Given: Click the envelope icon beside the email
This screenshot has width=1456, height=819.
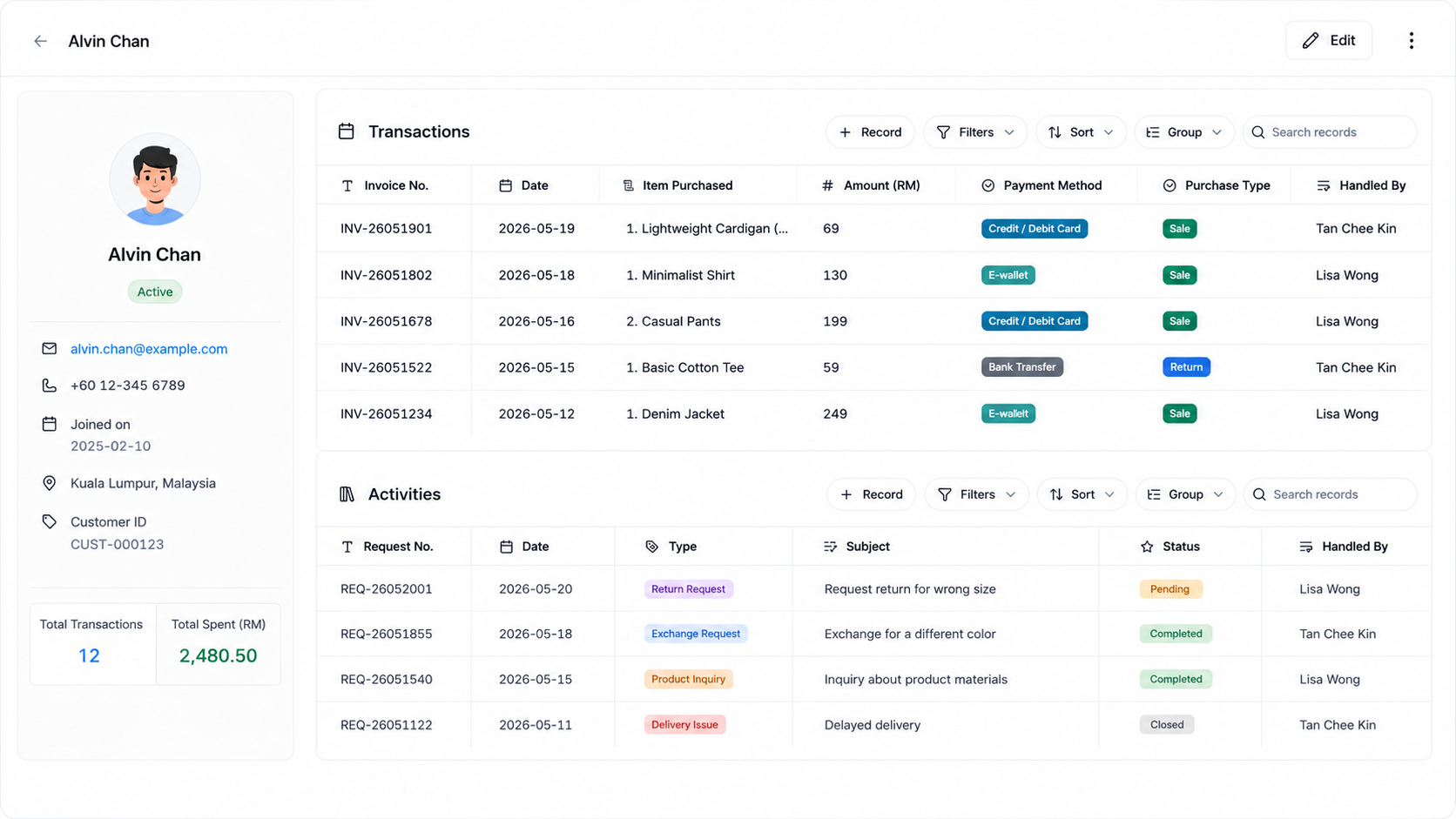Looking at the screenshot, I should click(x=50, y=349).
